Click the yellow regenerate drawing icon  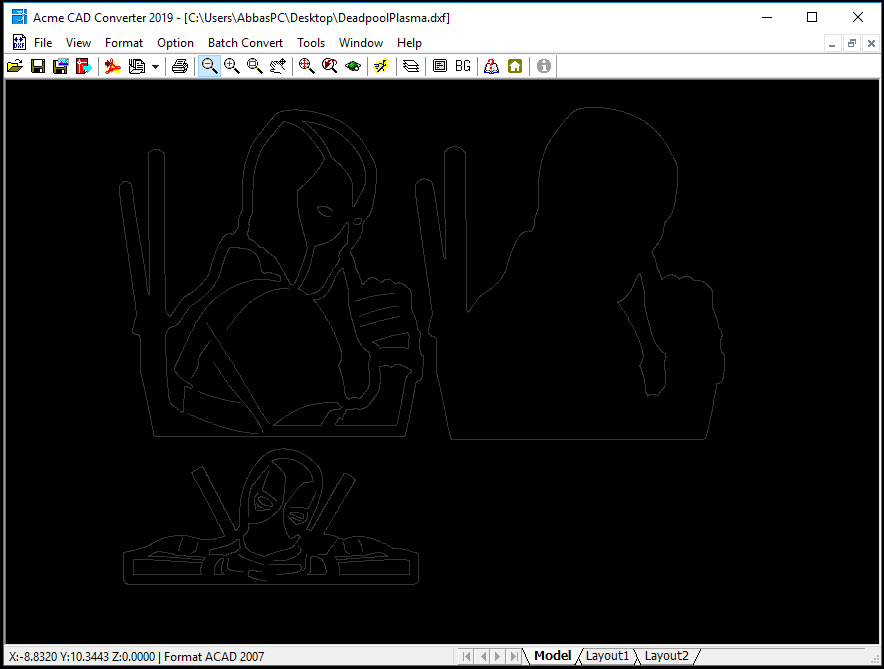[x=382, y=67]
